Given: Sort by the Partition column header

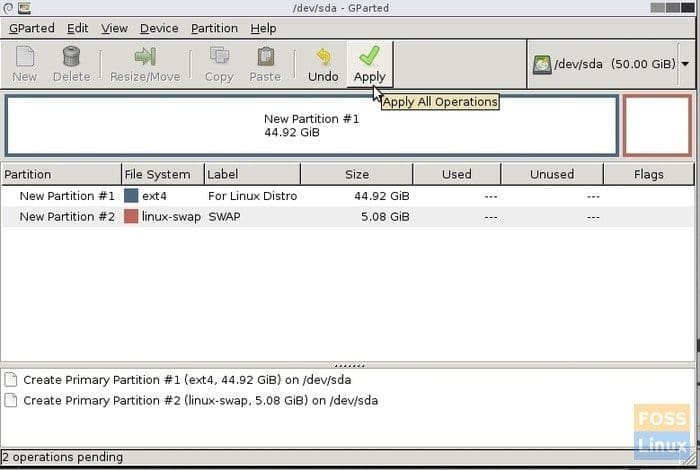Looking at the screenshot, I should 62,174.
